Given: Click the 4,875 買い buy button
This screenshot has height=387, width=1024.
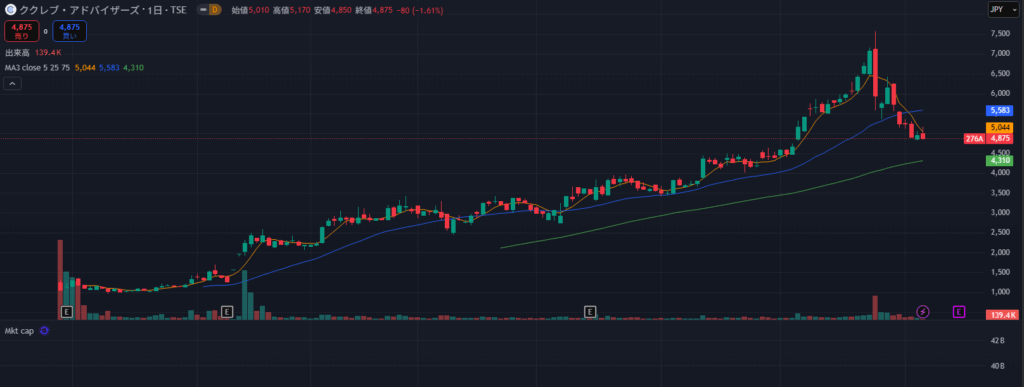Looking at the screenshot, I should point(69,31).
